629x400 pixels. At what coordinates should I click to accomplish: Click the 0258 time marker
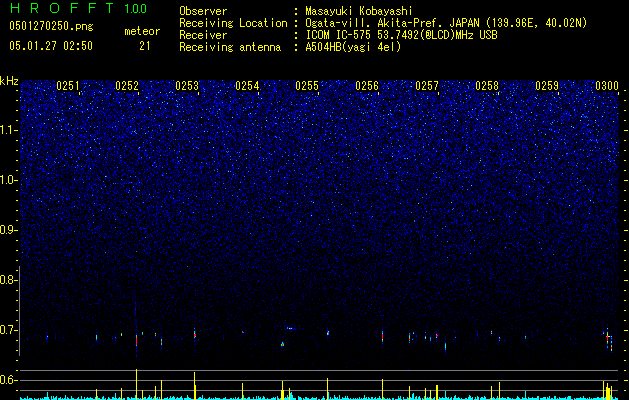[x=487, y=86]
